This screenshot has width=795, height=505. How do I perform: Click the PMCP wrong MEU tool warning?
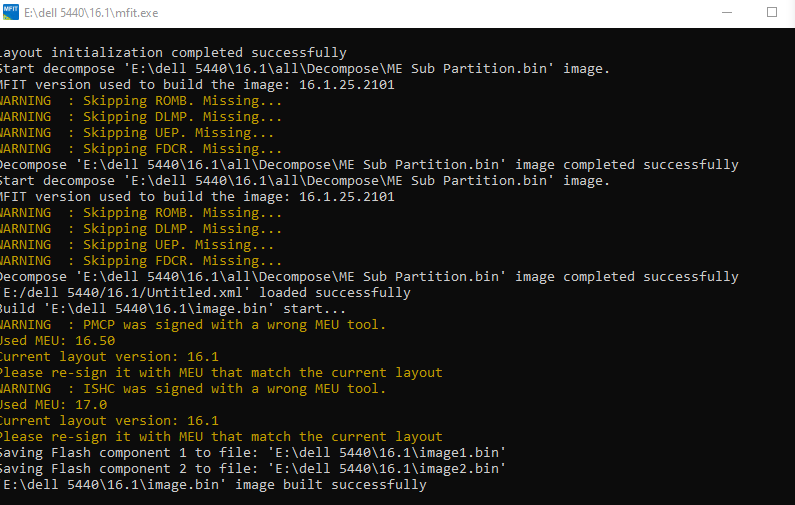[192, 324]
